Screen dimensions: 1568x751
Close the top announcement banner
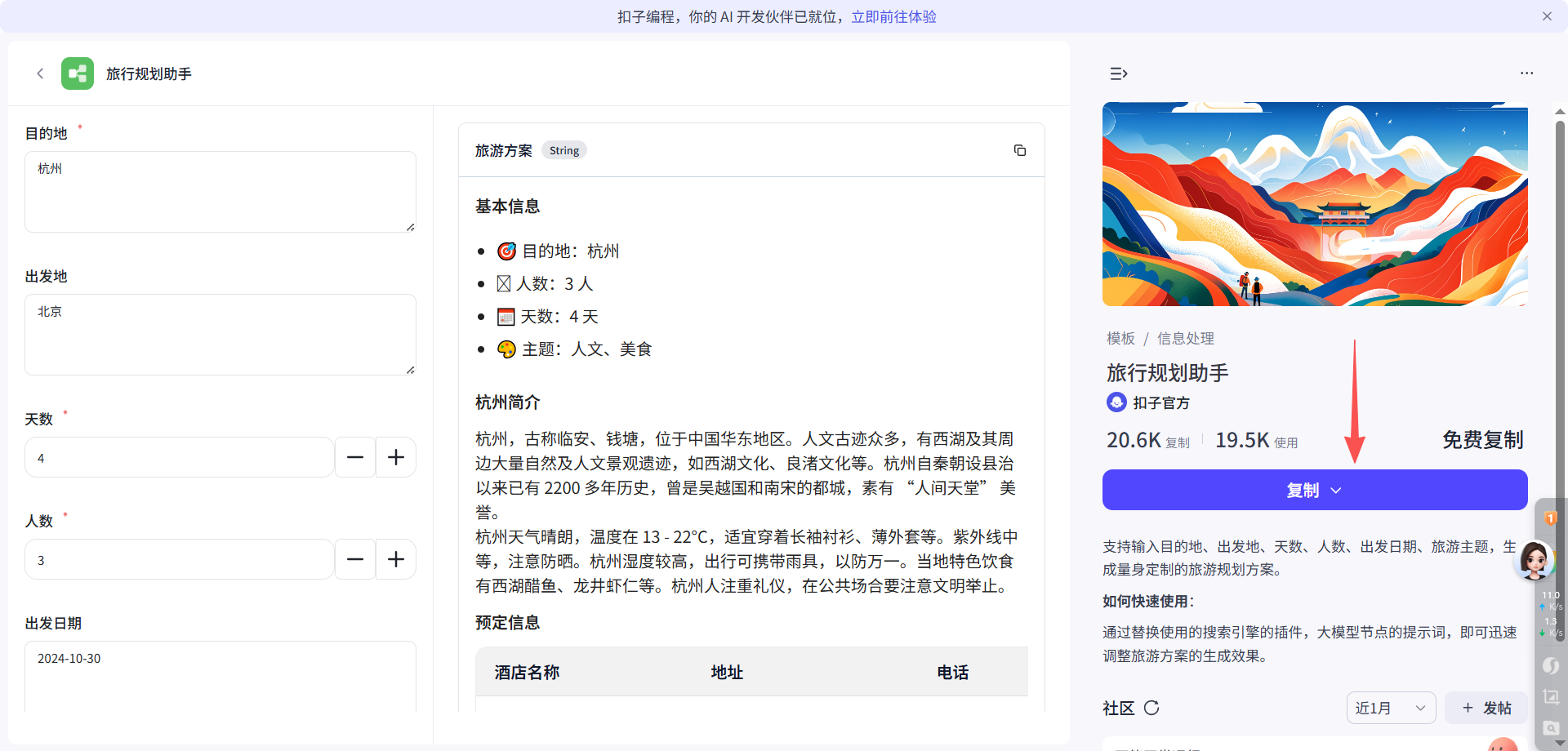(1547, 16)
